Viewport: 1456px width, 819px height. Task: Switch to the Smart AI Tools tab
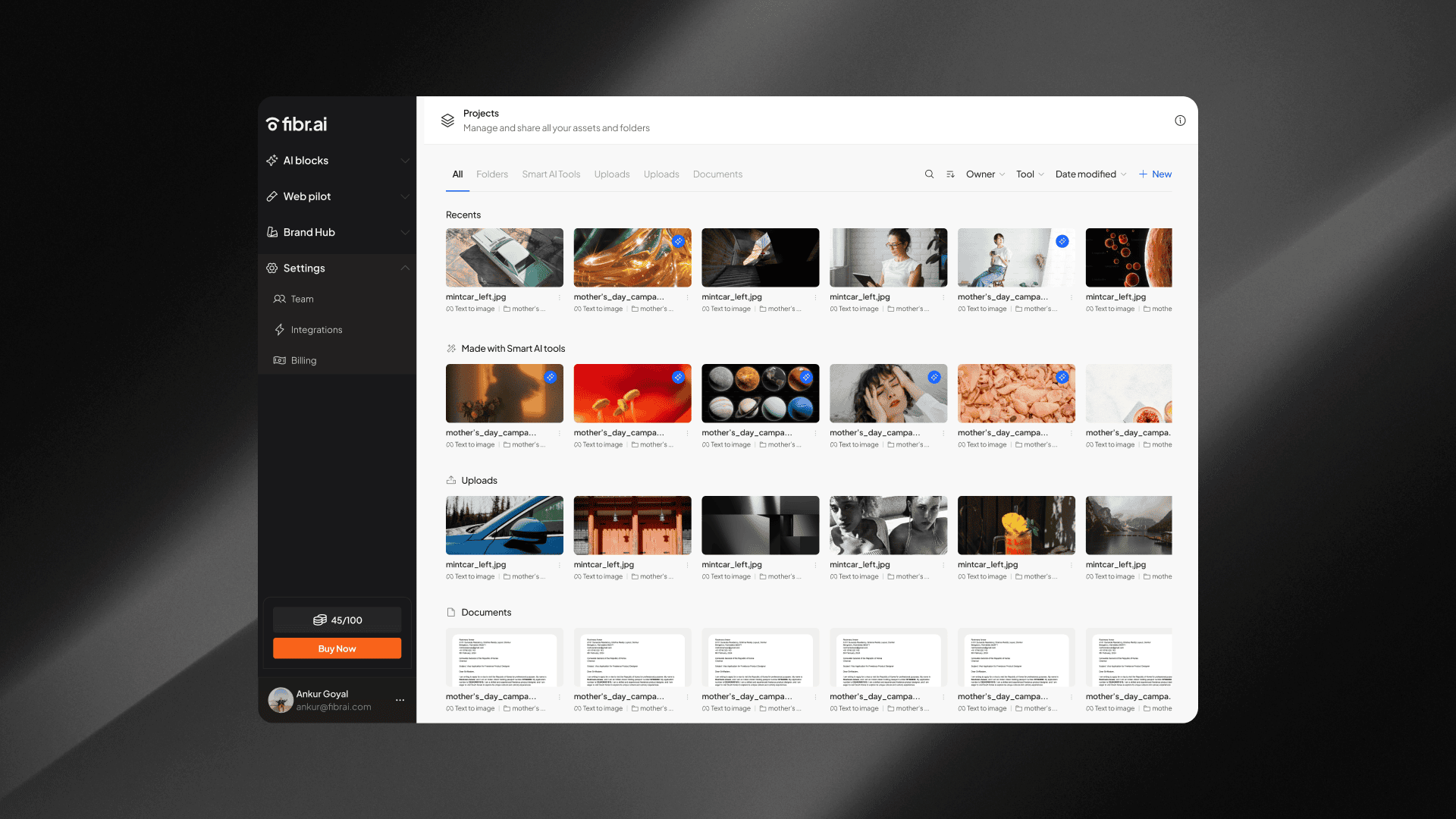[x=551, y=174]
